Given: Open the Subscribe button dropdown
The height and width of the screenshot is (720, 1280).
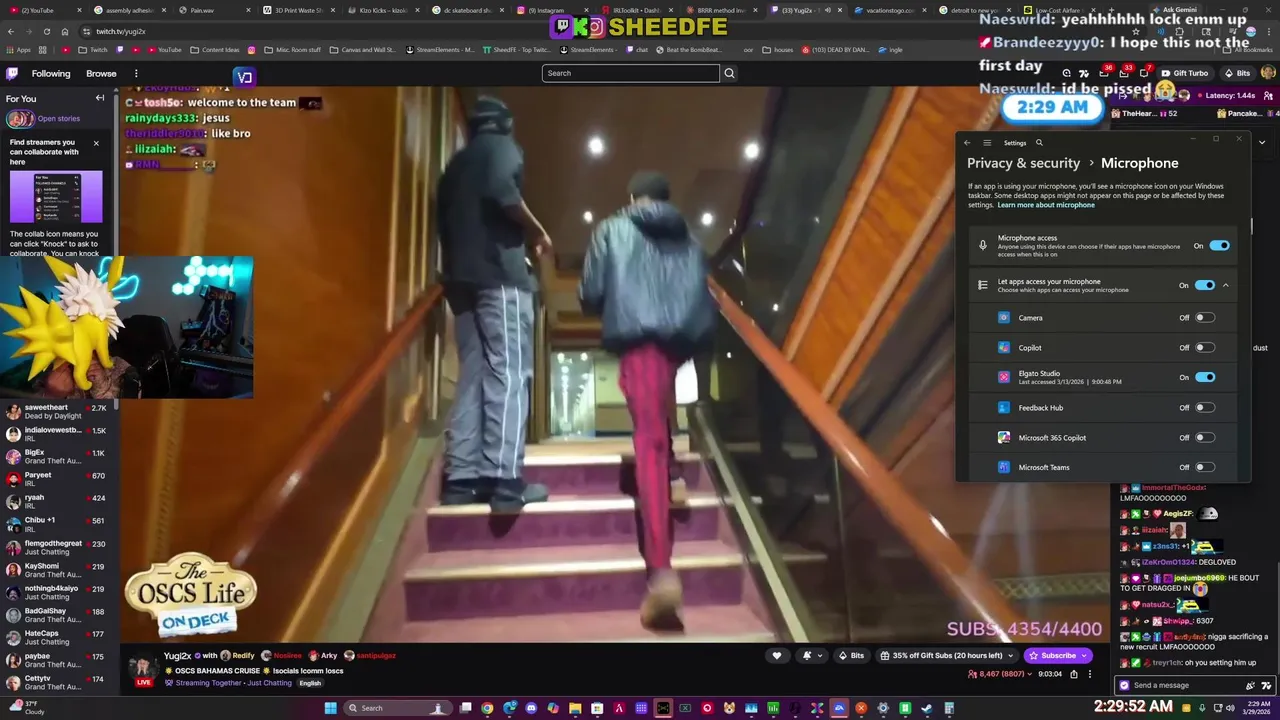Looking at the screenshot, I should pyautogui.click(x=1084, y=656).
